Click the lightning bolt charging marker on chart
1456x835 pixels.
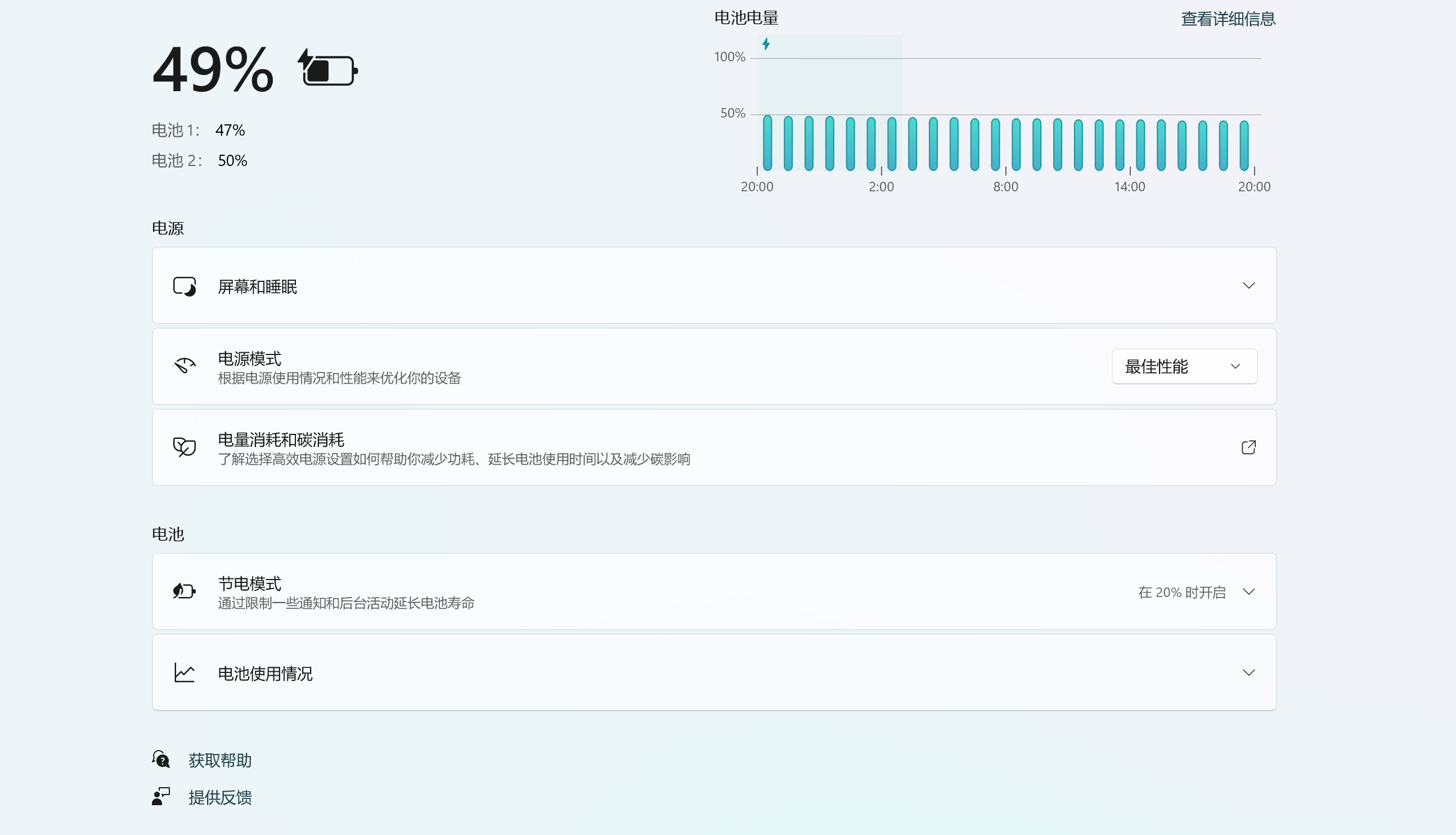766,44
